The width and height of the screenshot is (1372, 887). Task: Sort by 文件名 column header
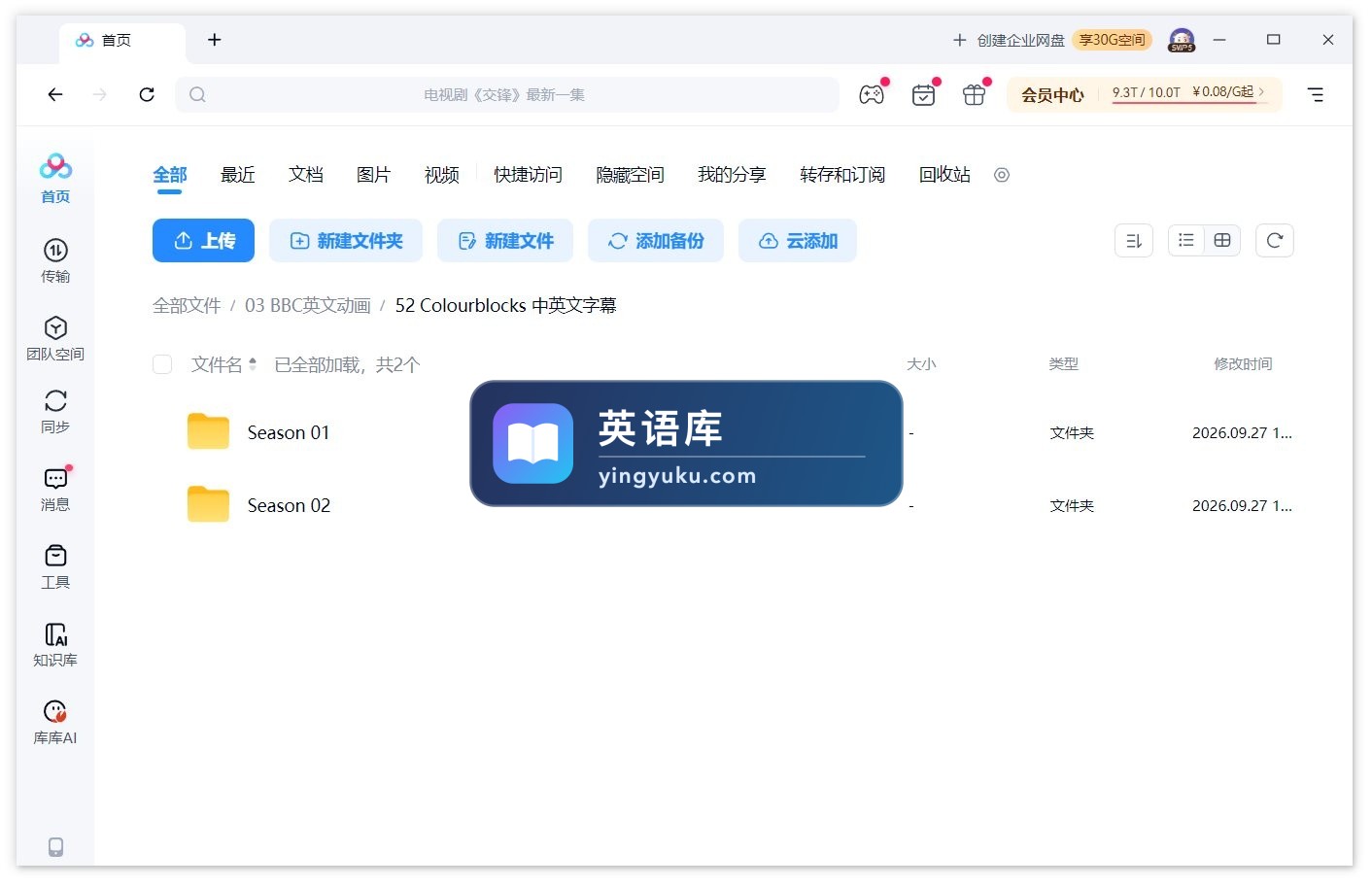[223, 364]
